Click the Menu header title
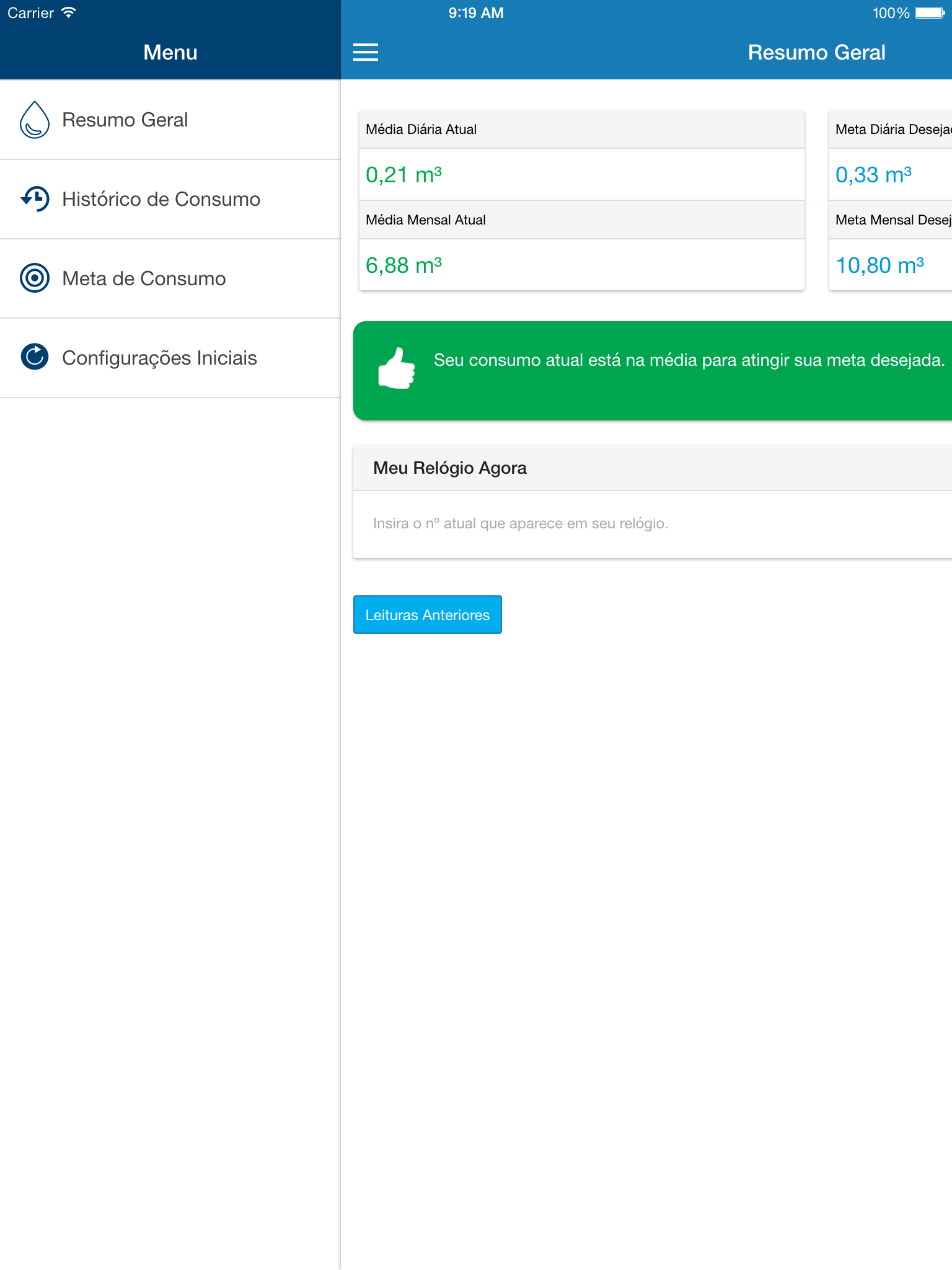This screenshot has width=952, height=1270. tap(170, 53)
